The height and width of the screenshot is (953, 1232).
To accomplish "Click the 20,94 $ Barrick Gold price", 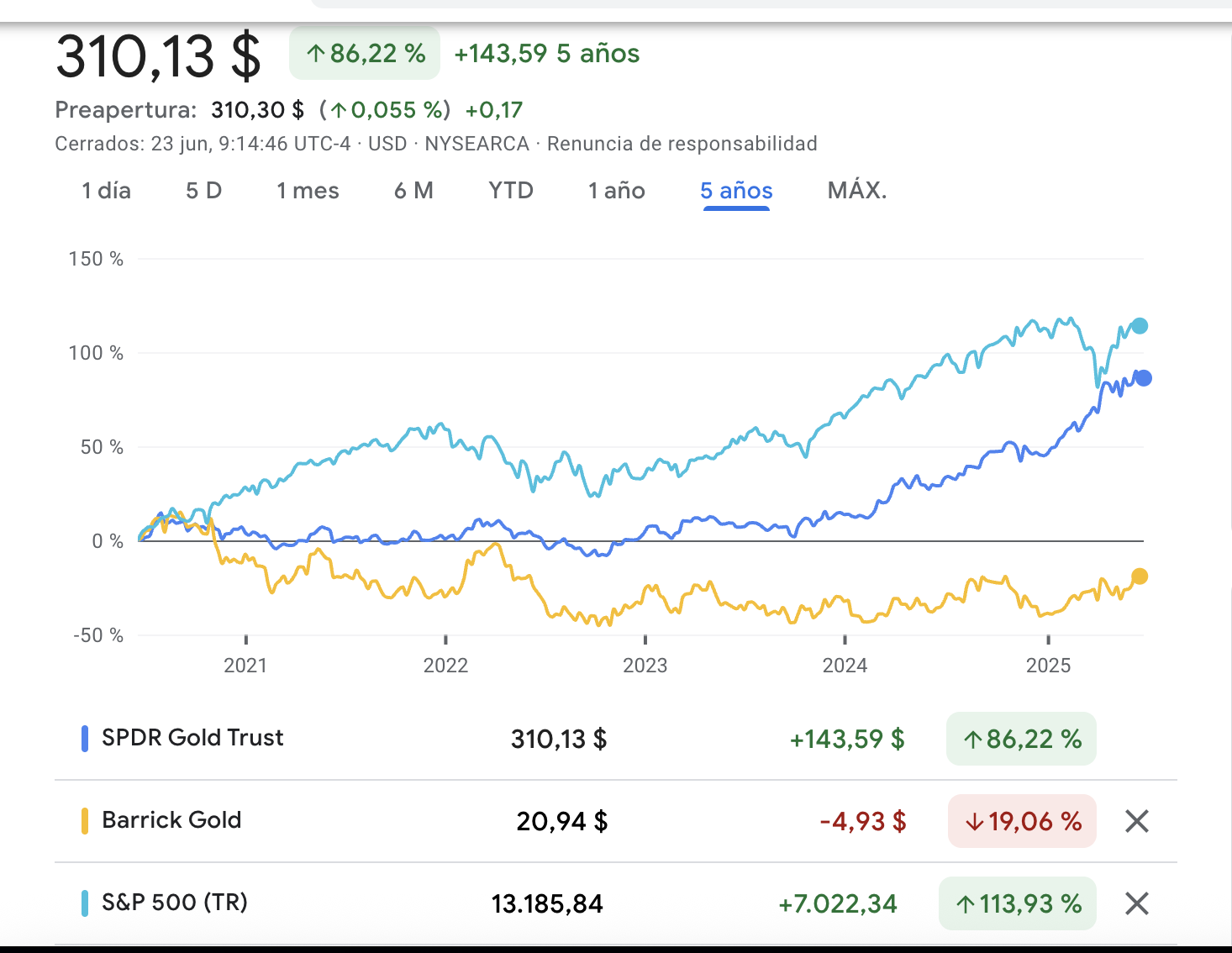I will click(x=561, y=821).
